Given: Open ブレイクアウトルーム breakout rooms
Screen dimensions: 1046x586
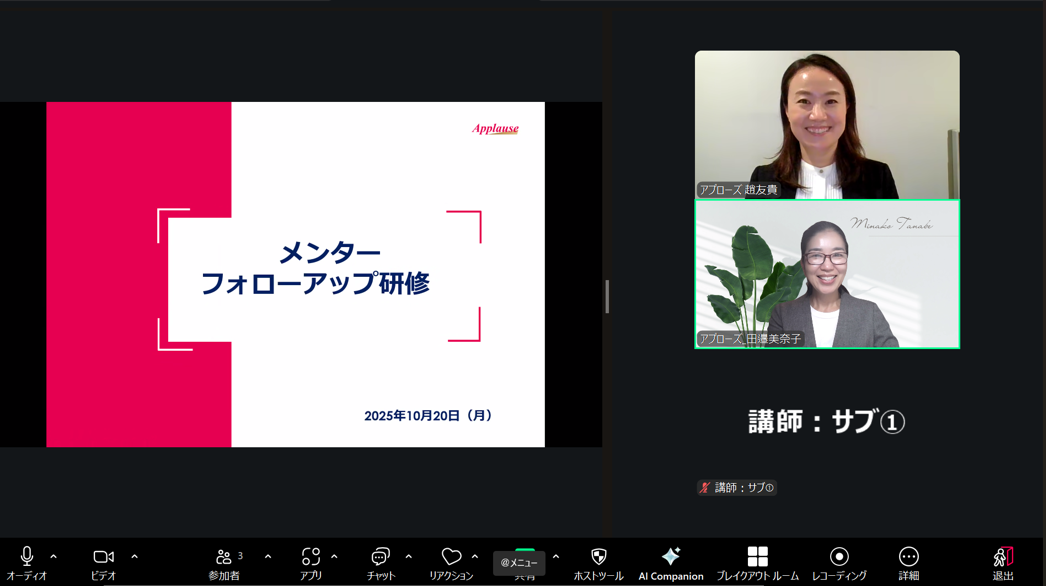Looking at the screenshot, I should tap(757, 558).
